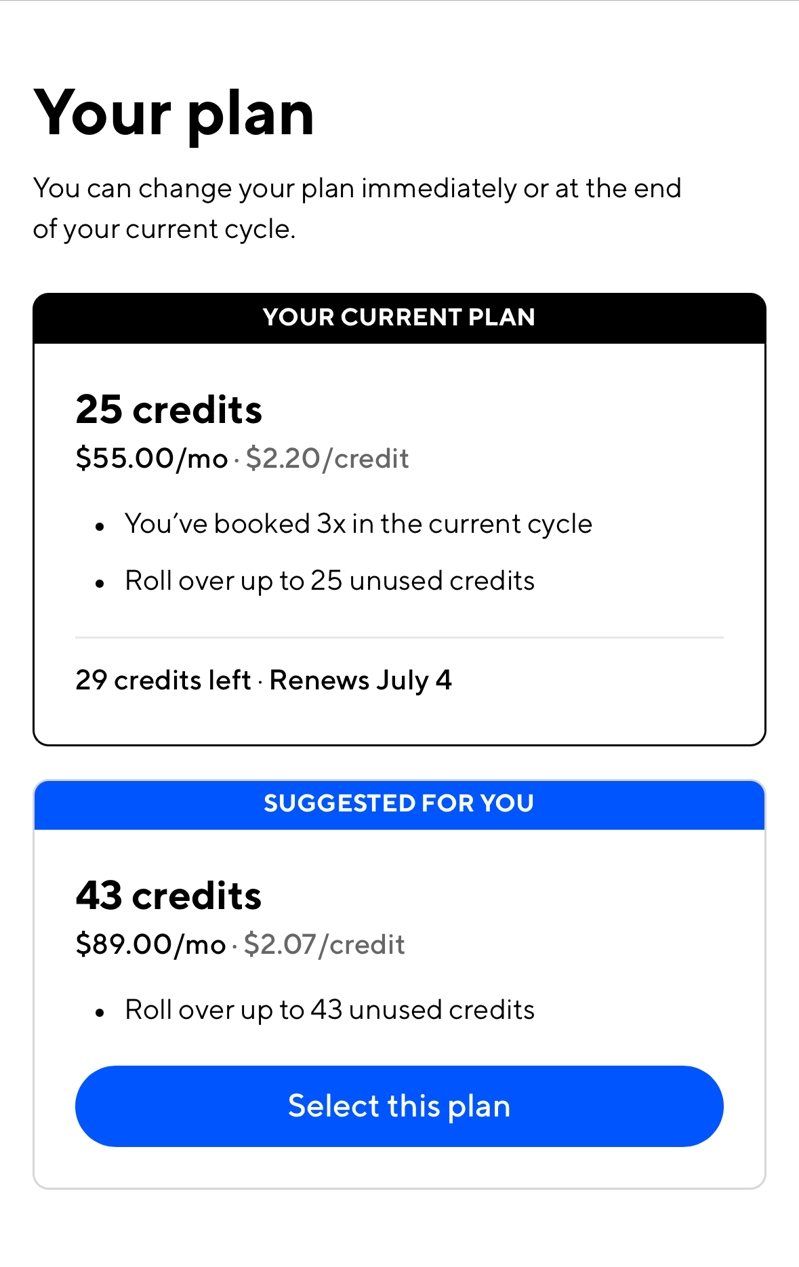Click 'You've booked 3x in the current cycle'

[x=359, y=524]
